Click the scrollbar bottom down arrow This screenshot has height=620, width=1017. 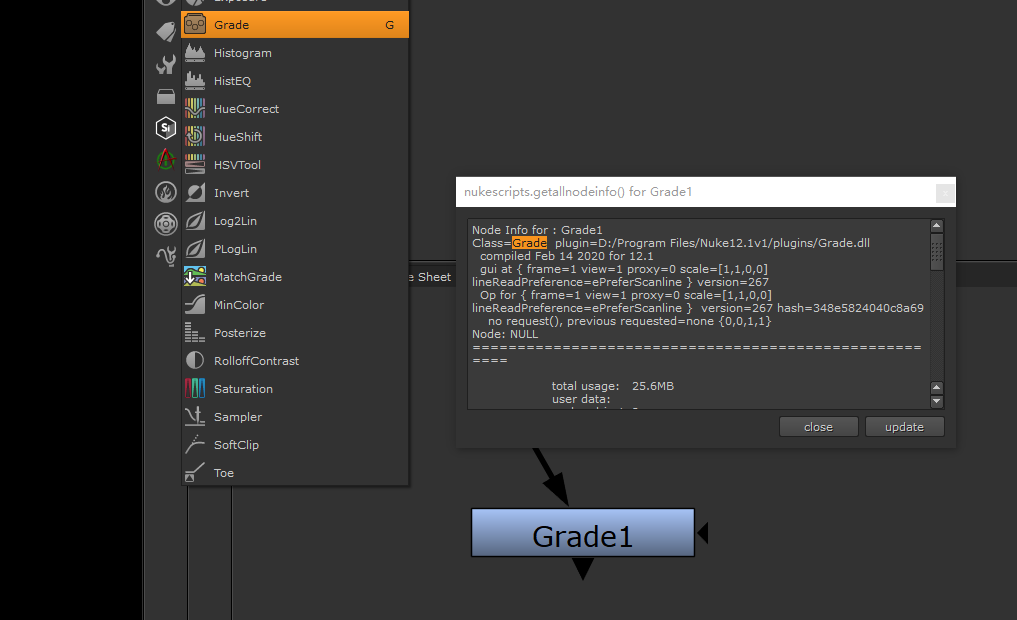pos(937,401)
